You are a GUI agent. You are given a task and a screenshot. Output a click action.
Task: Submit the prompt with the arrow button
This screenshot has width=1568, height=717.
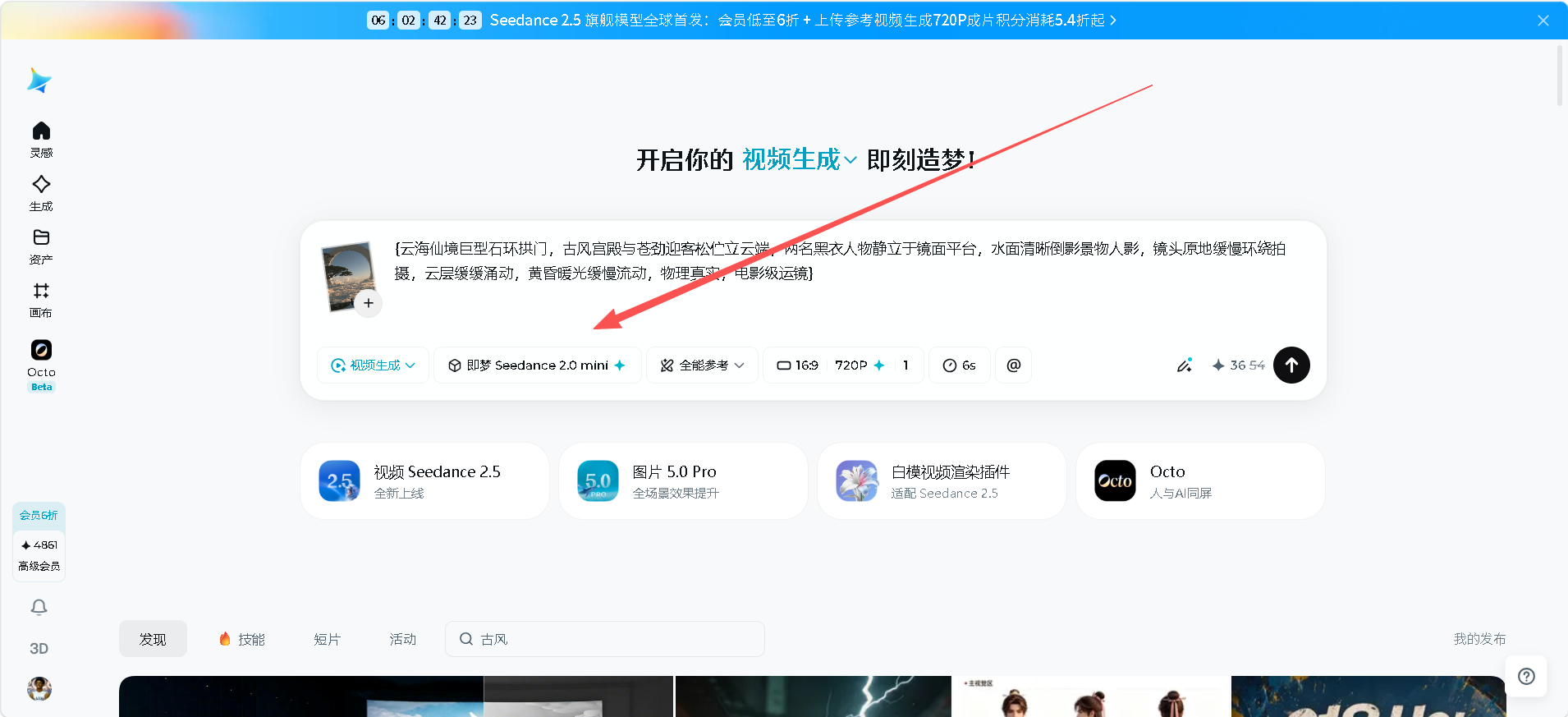pos(1291,365)
